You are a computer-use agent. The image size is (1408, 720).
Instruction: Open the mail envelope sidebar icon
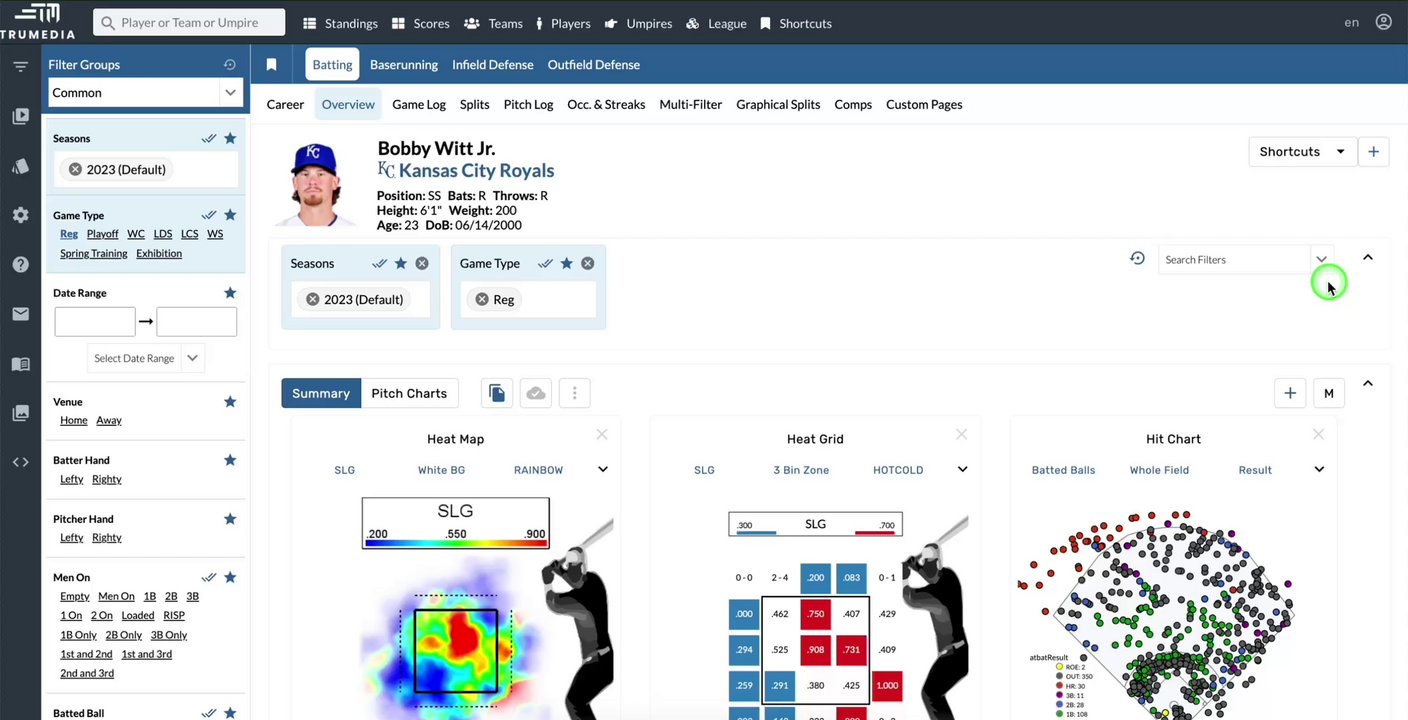tap(20, 314)
